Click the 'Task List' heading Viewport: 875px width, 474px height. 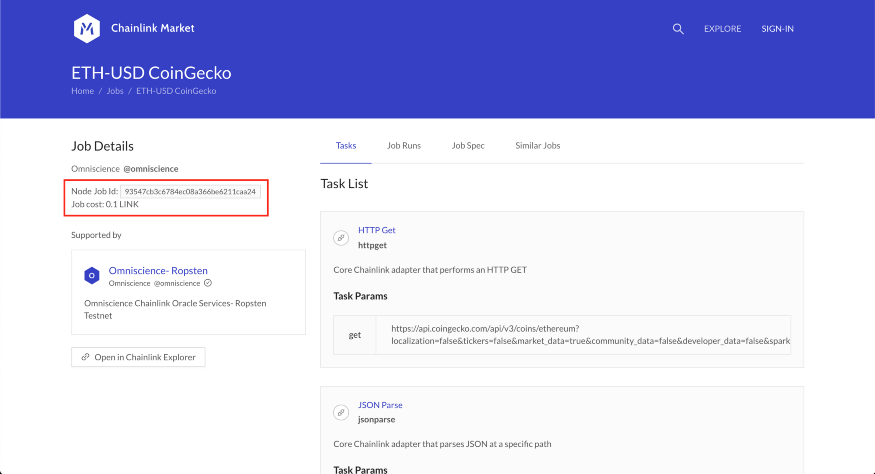click(344, 184)
